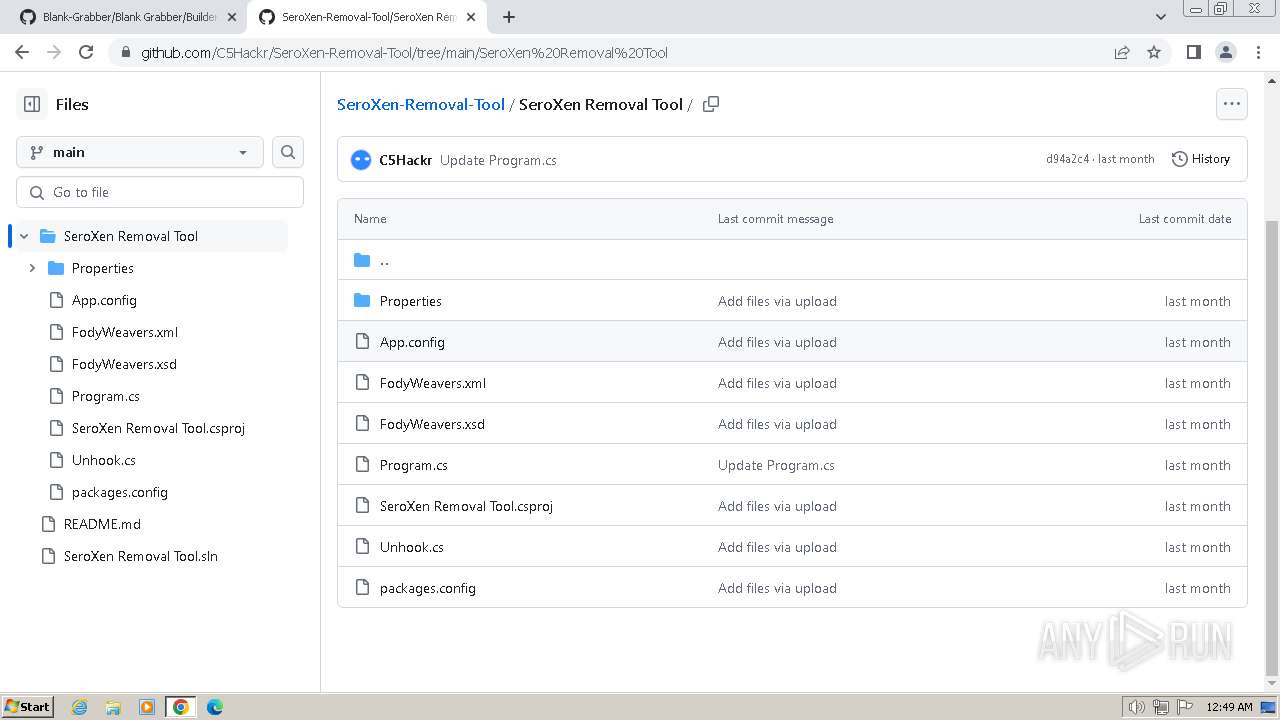Focus the Go to file field
This screenshot has height=720, width=1280.
click(x=160, y=192)
